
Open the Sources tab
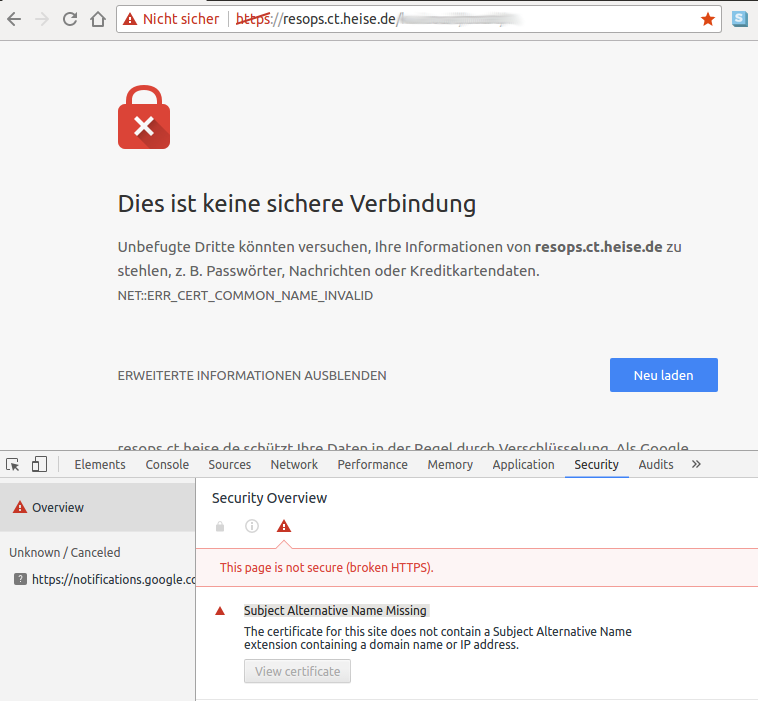pyautogui.click(x=230, y=465)
